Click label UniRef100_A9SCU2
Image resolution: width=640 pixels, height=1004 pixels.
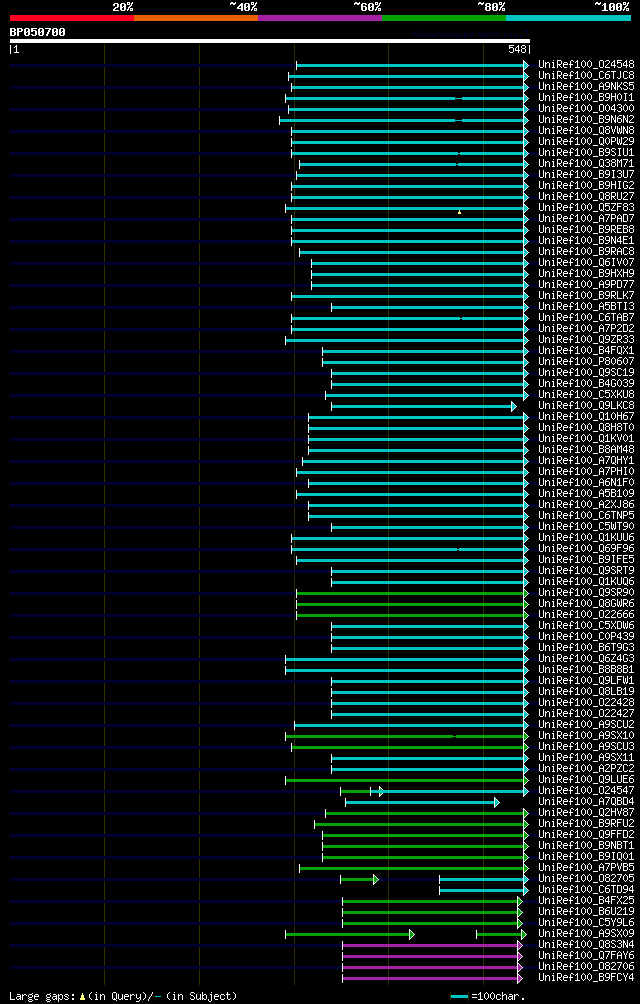click(x=586, y=724)
